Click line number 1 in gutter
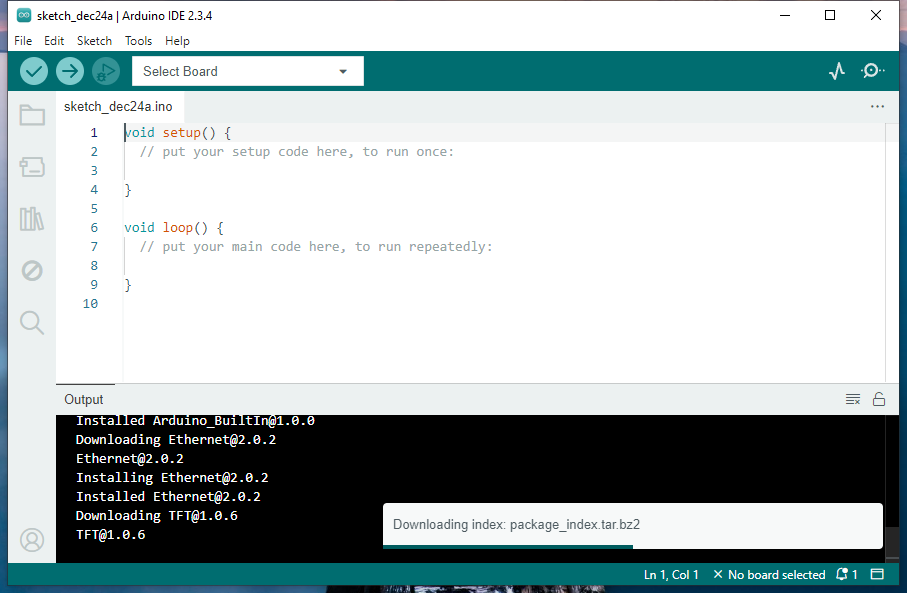This screenshot has width=907, height=593. point(94,132)
